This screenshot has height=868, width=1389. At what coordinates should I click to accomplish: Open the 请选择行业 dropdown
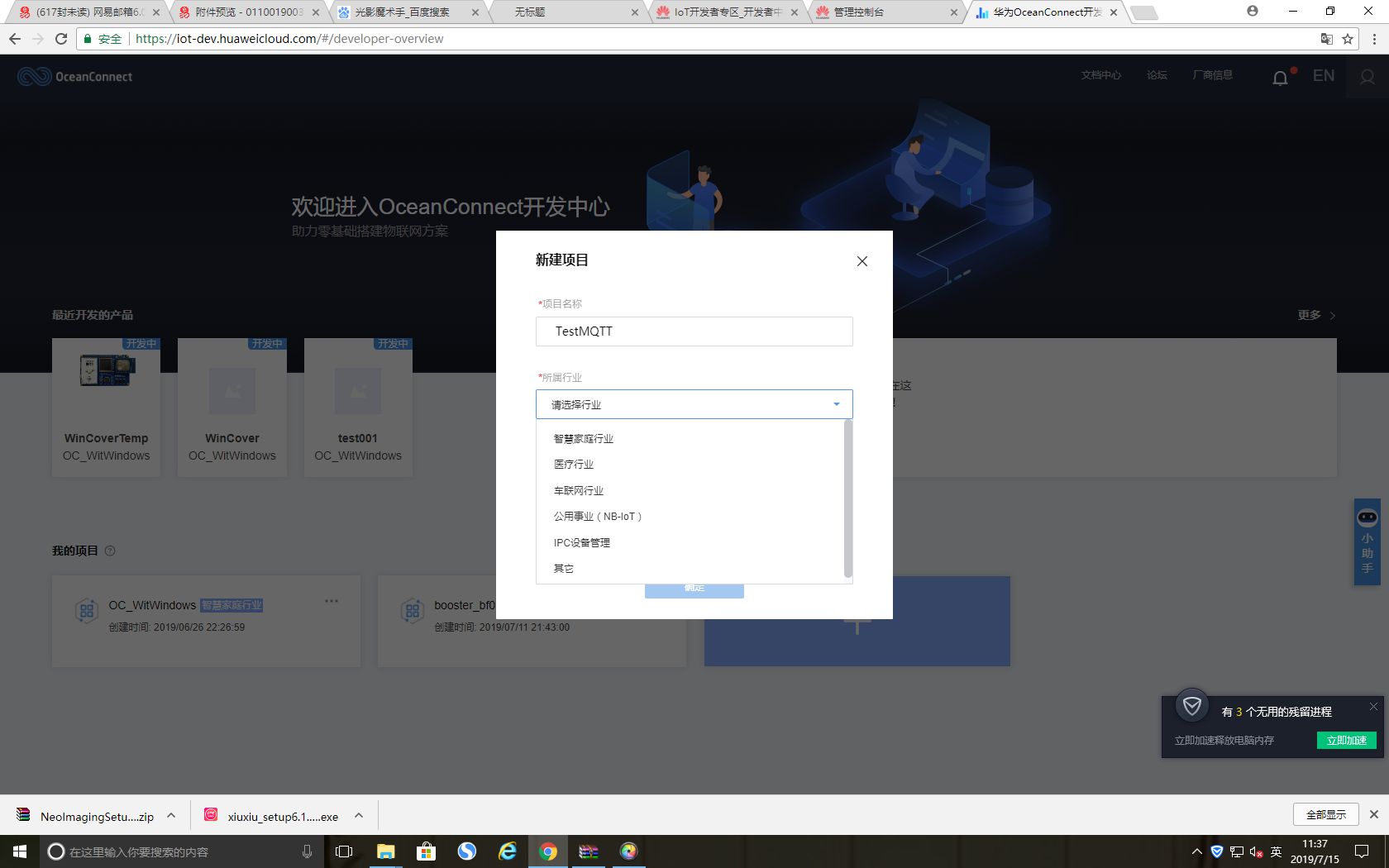[x=694, y=404]
